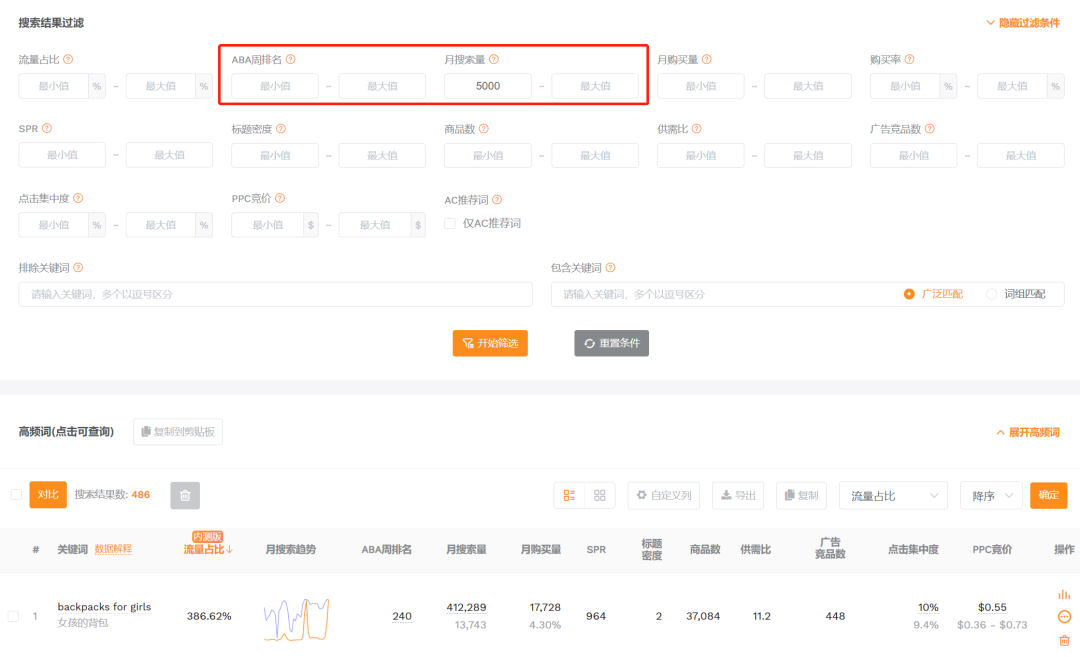Click help icon next to 购买率 filter
The width and height of the screenshot is (1080, 657).
pos(909,59)
